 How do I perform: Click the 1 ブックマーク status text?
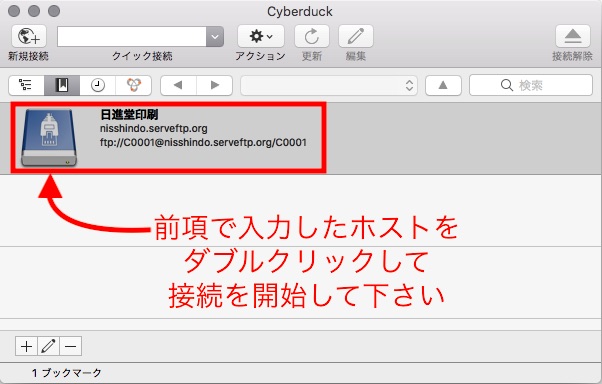point(67,372)
